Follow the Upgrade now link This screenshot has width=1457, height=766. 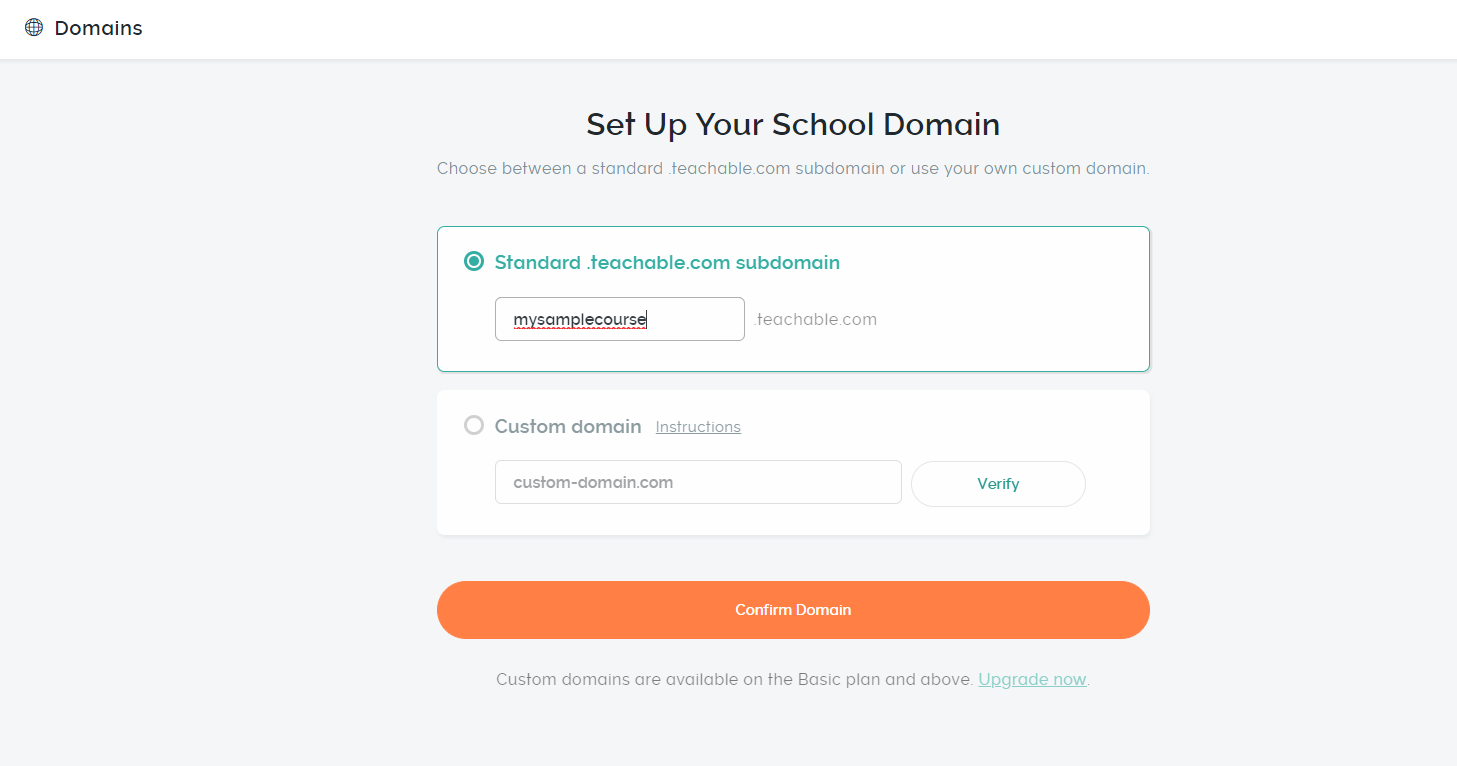pos(1032,680)
